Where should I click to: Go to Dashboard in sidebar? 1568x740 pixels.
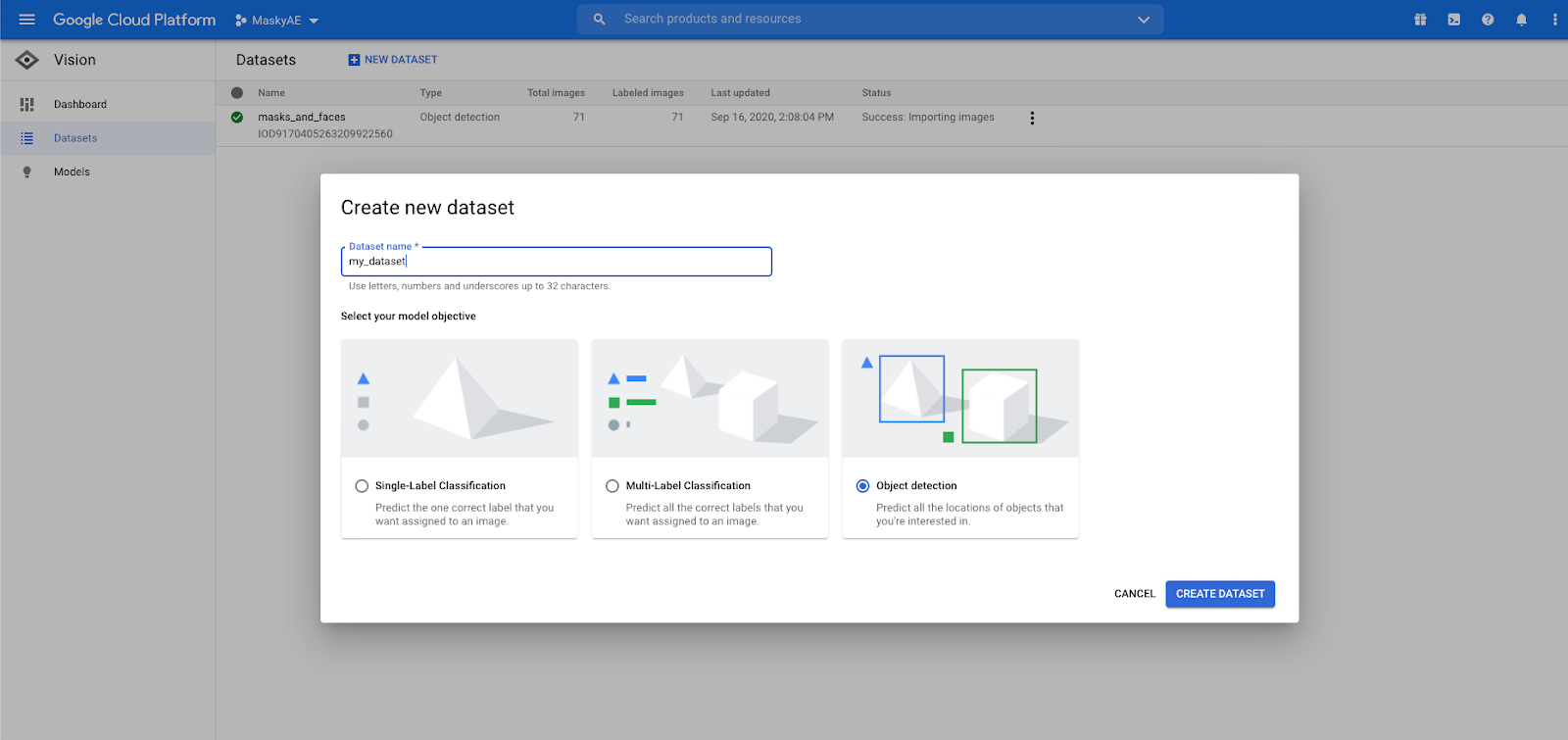(80, 104)
